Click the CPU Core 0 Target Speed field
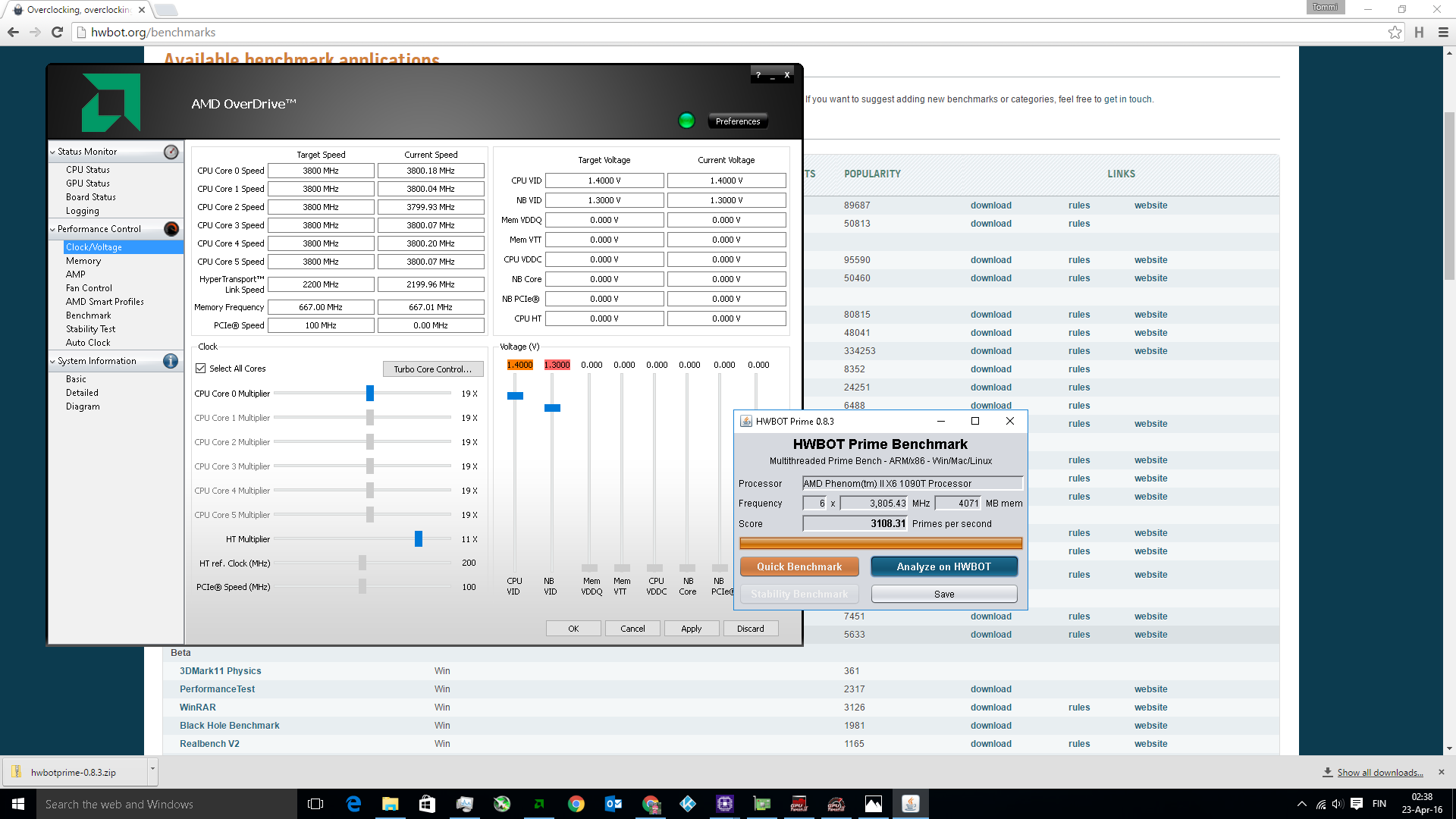Screen dimensions: 1456x819 pos(321,171)
